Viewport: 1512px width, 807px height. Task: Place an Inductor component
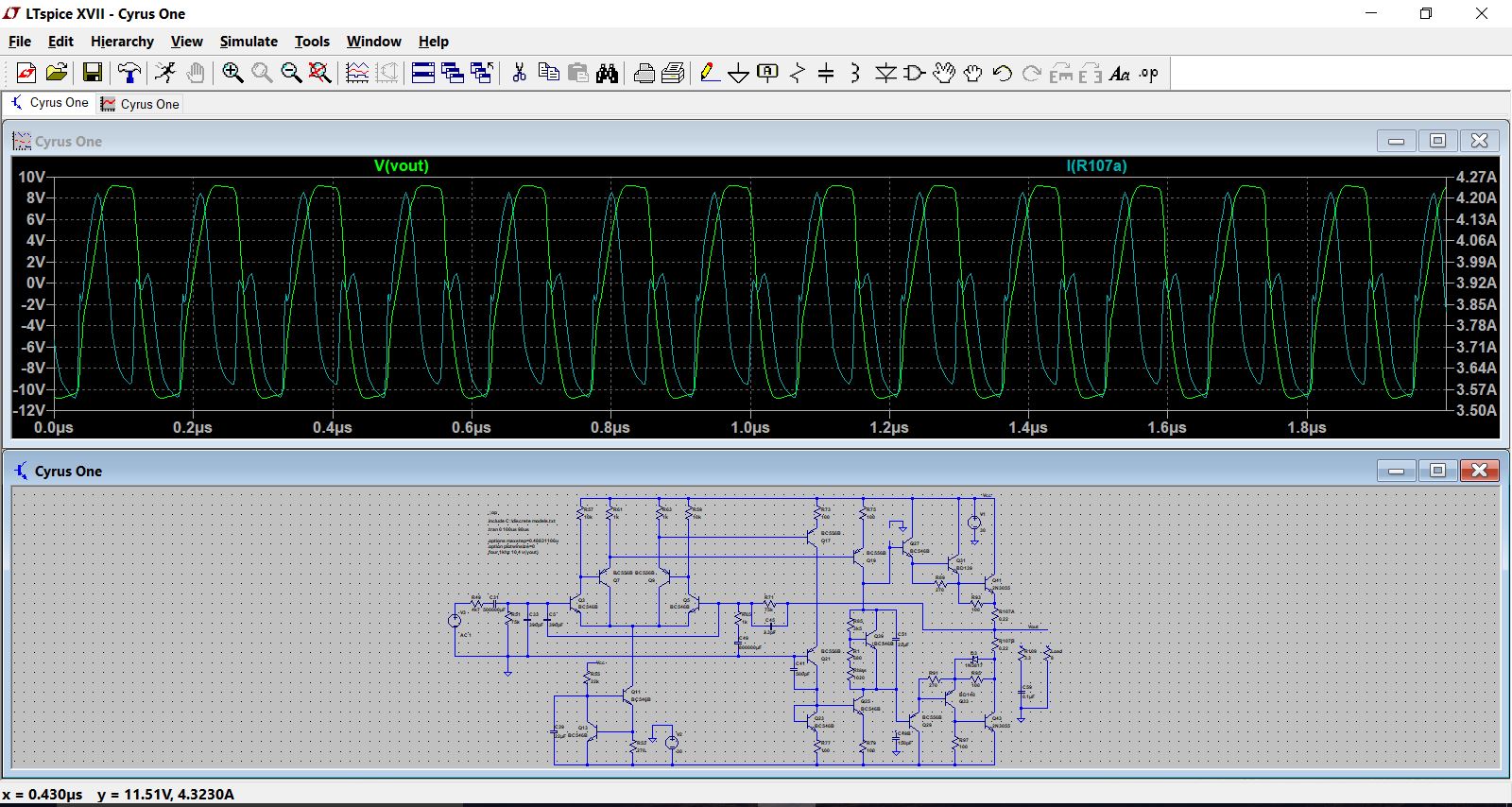tap(855, 73)
